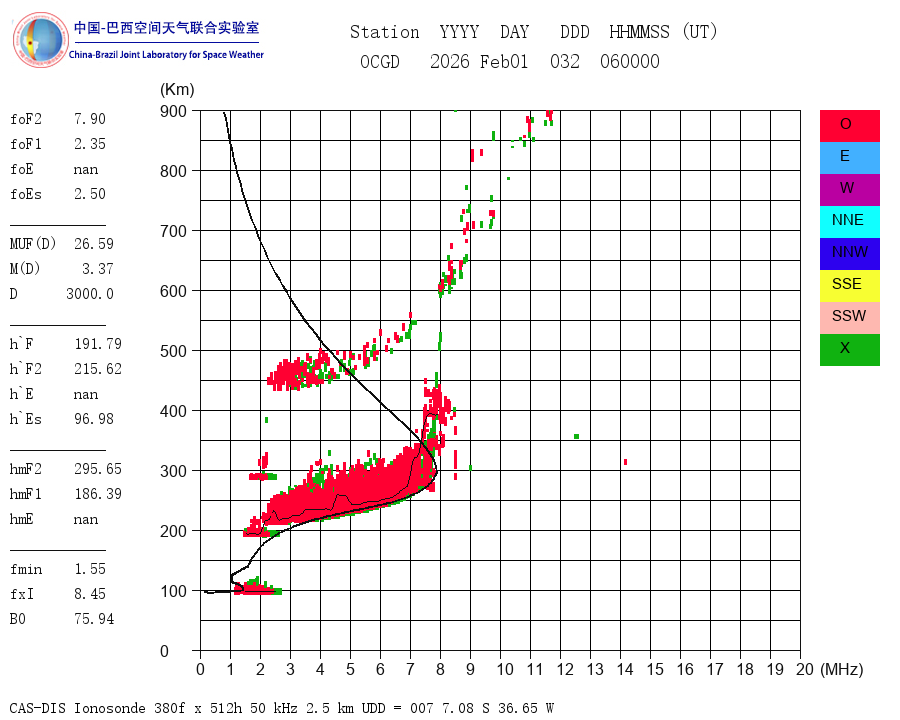Click the hmF1 value 186.39
The width and height of the screenshot is (900, 720).
98,493
